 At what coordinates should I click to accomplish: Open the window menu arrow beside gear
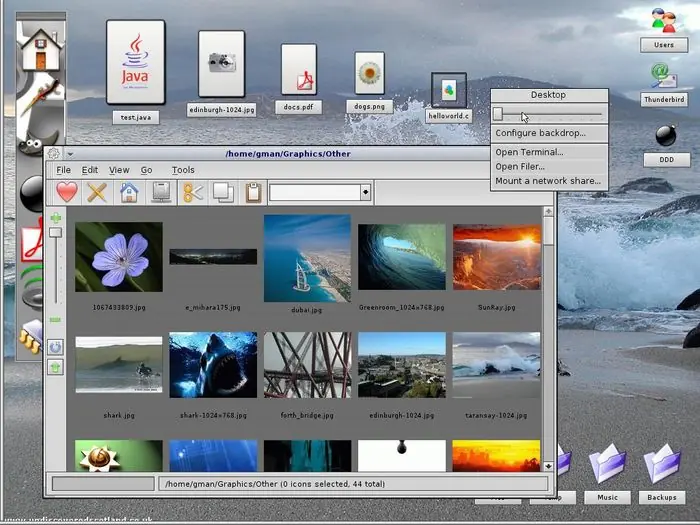coord(70,153)
